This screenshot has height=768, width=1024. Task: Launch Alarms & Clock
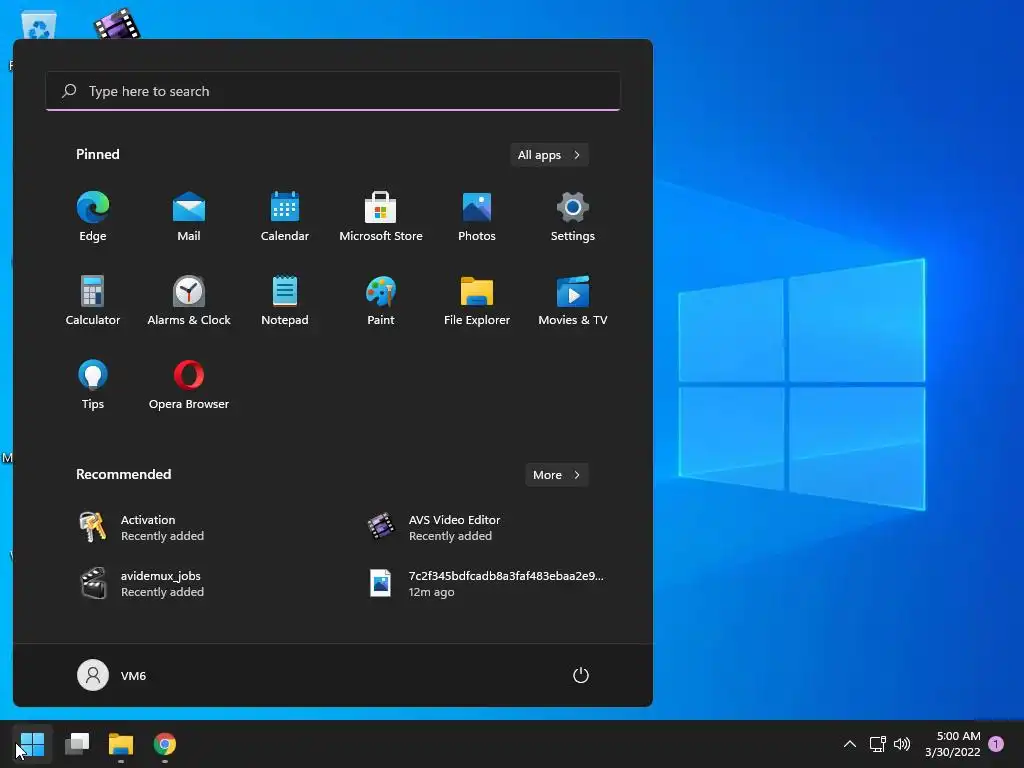(189, 300)
